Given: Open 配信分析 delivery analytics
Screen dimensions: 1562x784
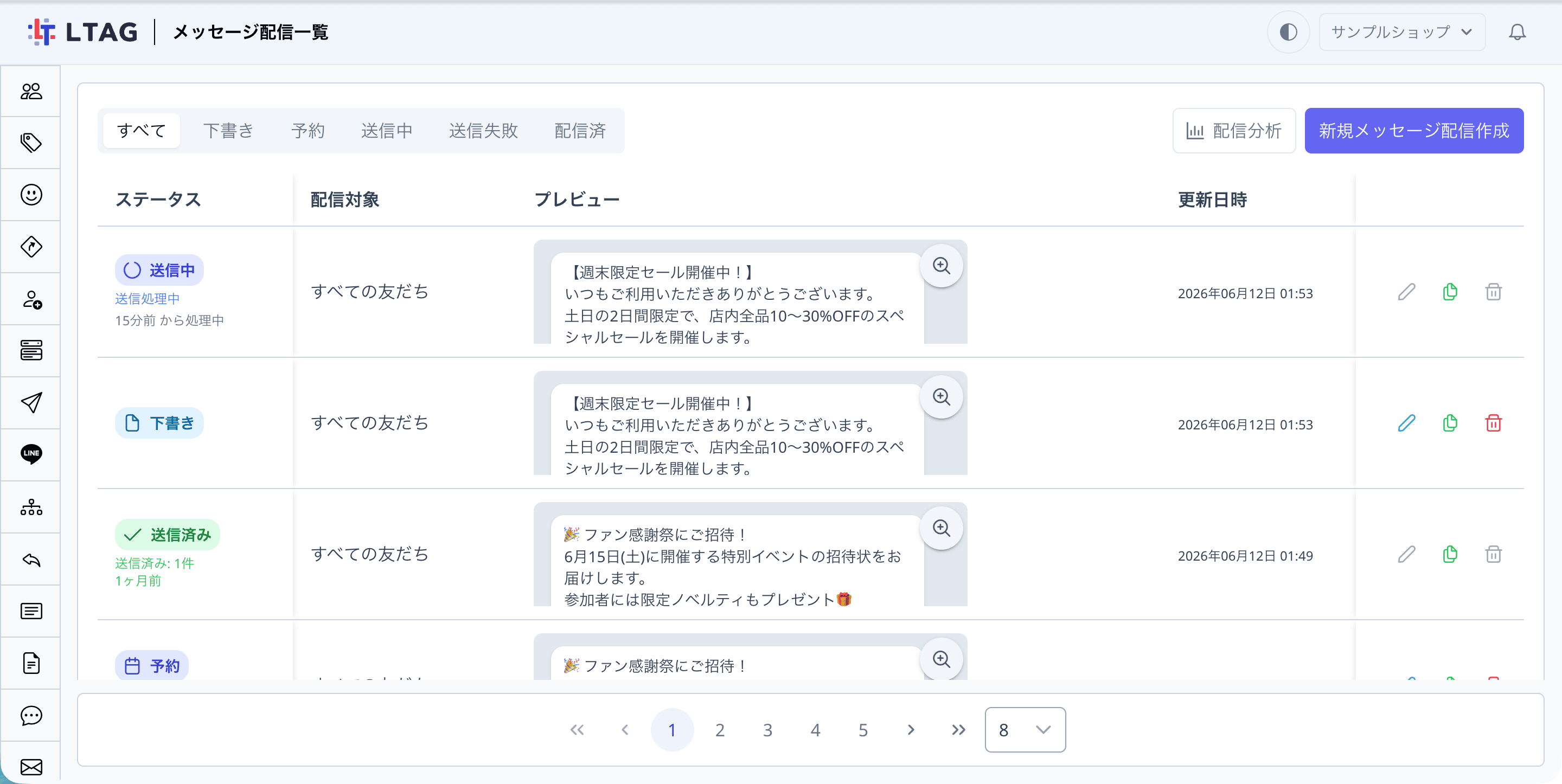Looking at the screenshot, I should tap(1233, 130).
